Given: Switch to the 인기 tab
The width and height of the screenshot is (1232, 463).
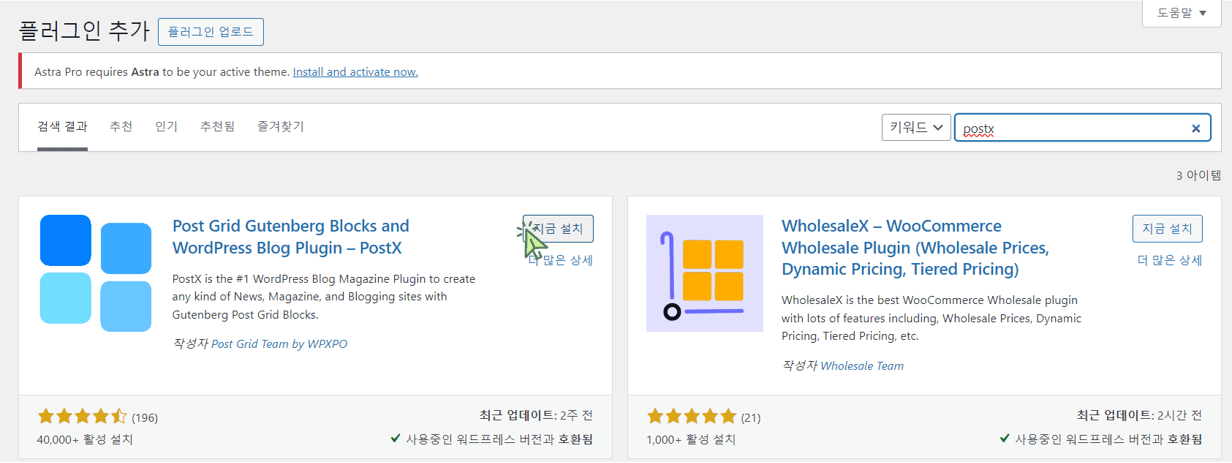Looking at the screenshot, I should click(x=166, y=127).
